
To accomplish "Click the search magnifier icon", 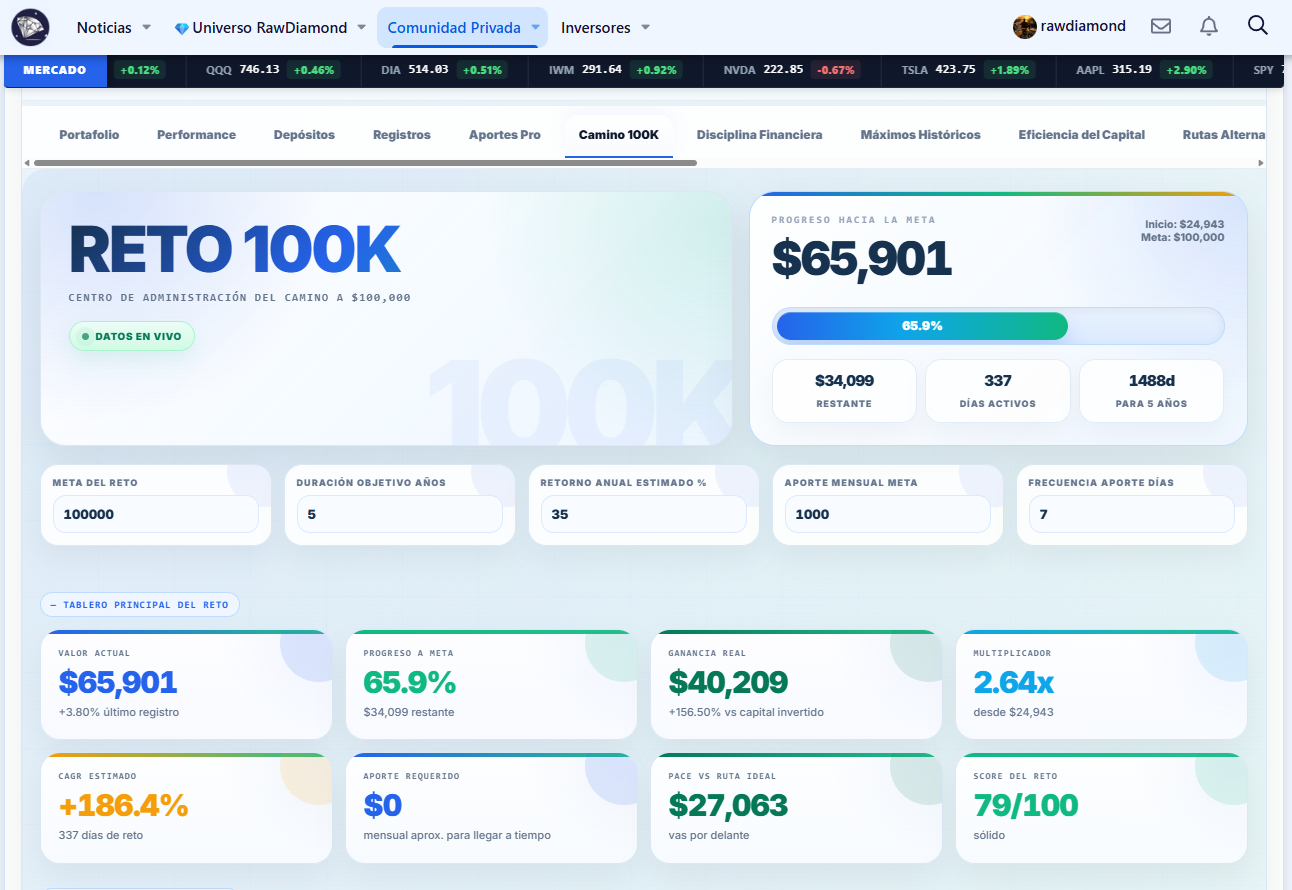I will coord(1258,25).
